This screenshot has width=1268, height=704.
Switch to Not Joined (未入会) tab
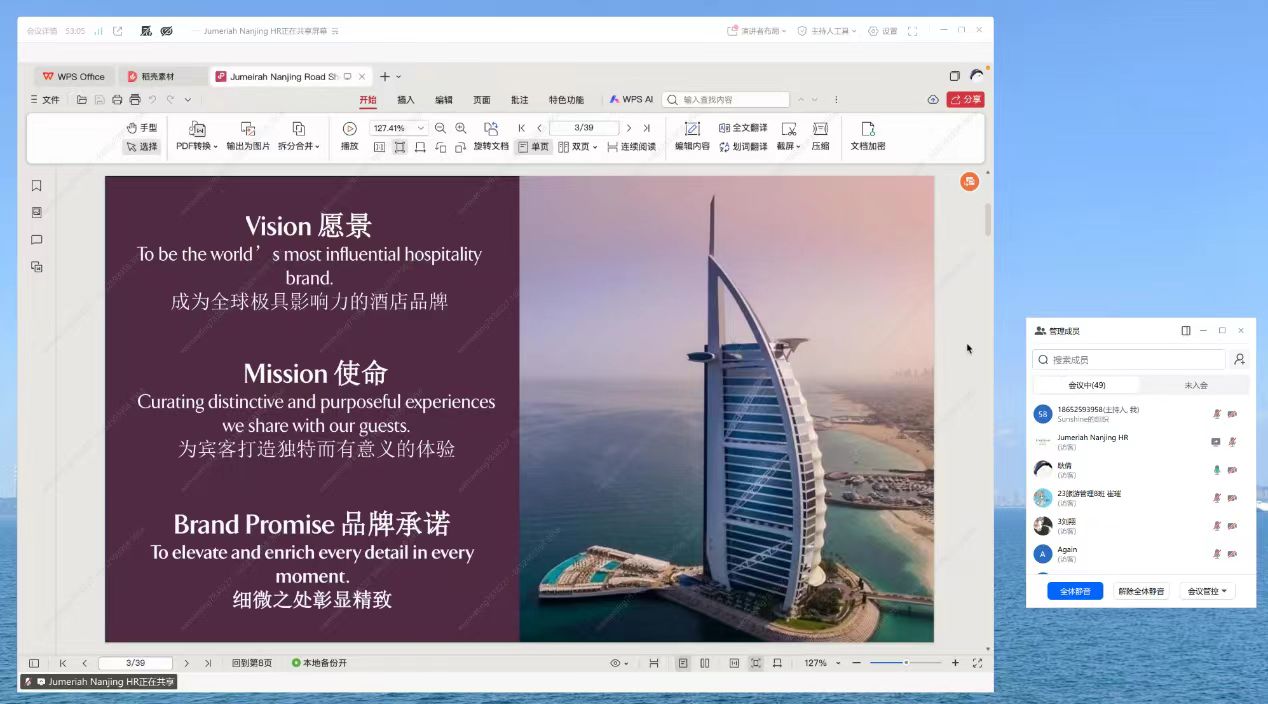1196,385
